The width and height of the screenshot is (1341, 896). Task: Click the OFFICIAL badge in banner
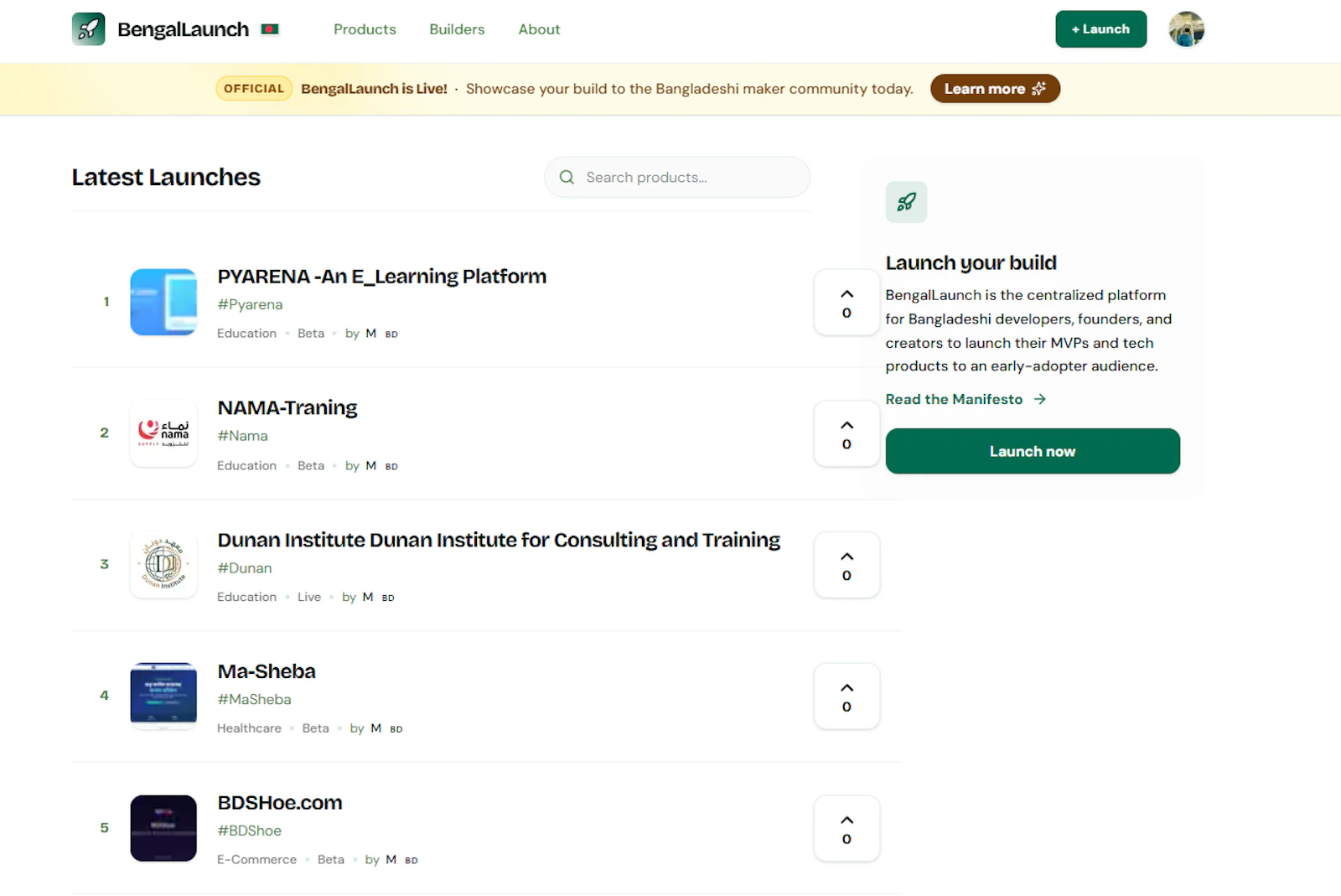click(254, 89)
